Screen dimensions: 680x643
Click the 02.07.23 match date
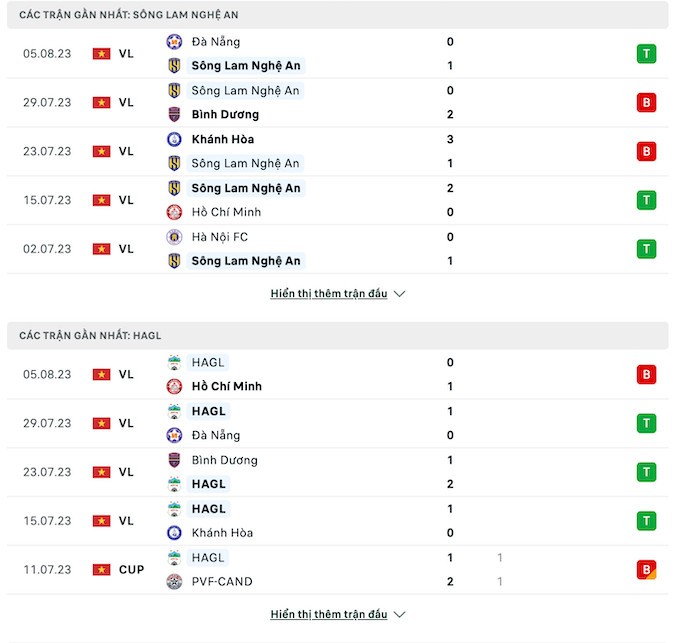tap(47, 249)
